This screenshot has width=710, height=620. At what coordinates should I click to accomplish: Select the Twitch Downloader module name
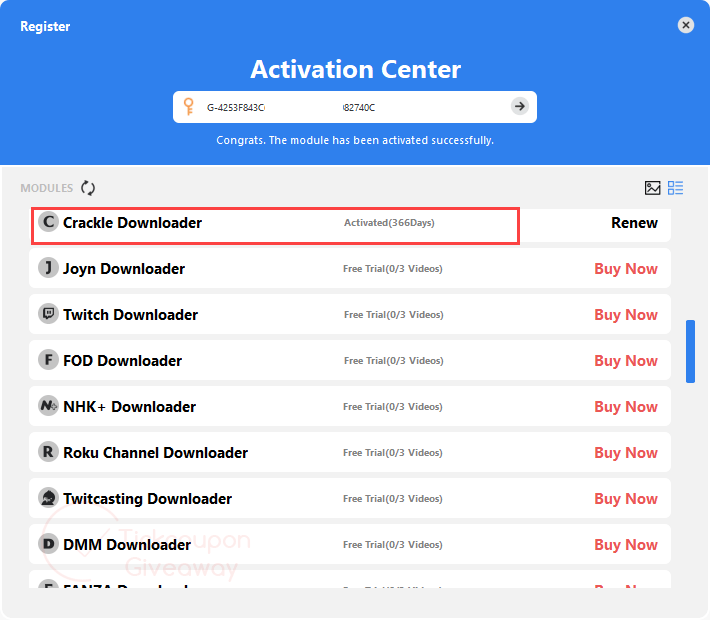click(130, 315)
